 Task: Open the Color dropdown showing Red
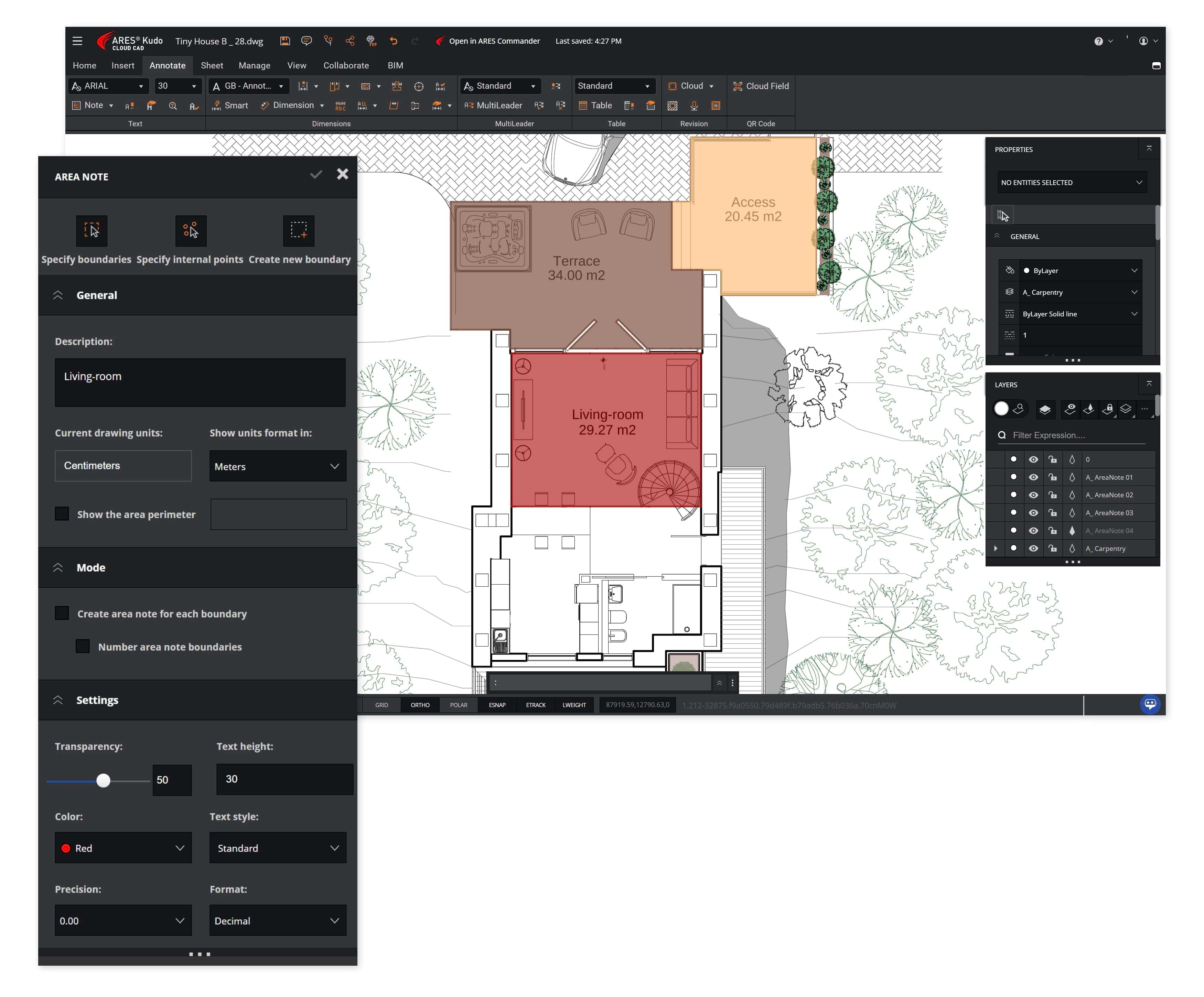[123, 847]
